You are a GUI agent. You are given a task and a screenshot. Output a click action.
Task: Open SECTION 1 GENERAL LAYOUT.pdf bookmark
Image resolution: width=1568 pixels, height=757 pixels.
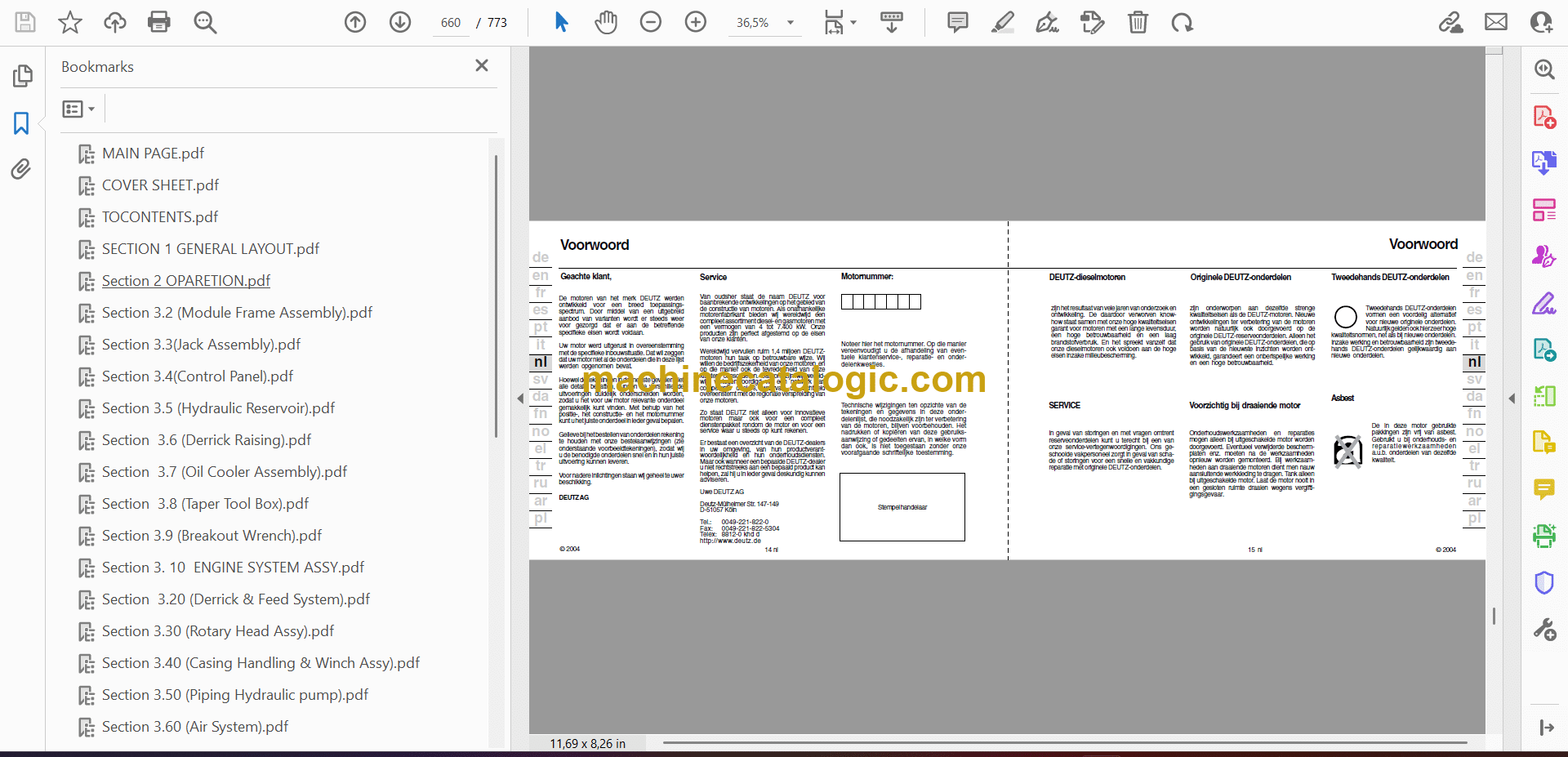pos(211,249)
